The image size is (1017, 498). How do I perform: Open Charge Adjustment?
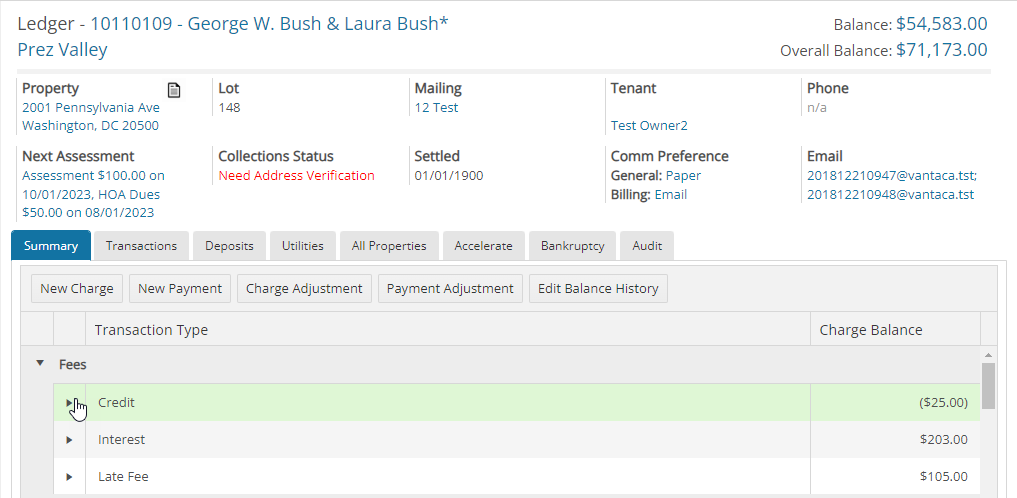(304, 289)
